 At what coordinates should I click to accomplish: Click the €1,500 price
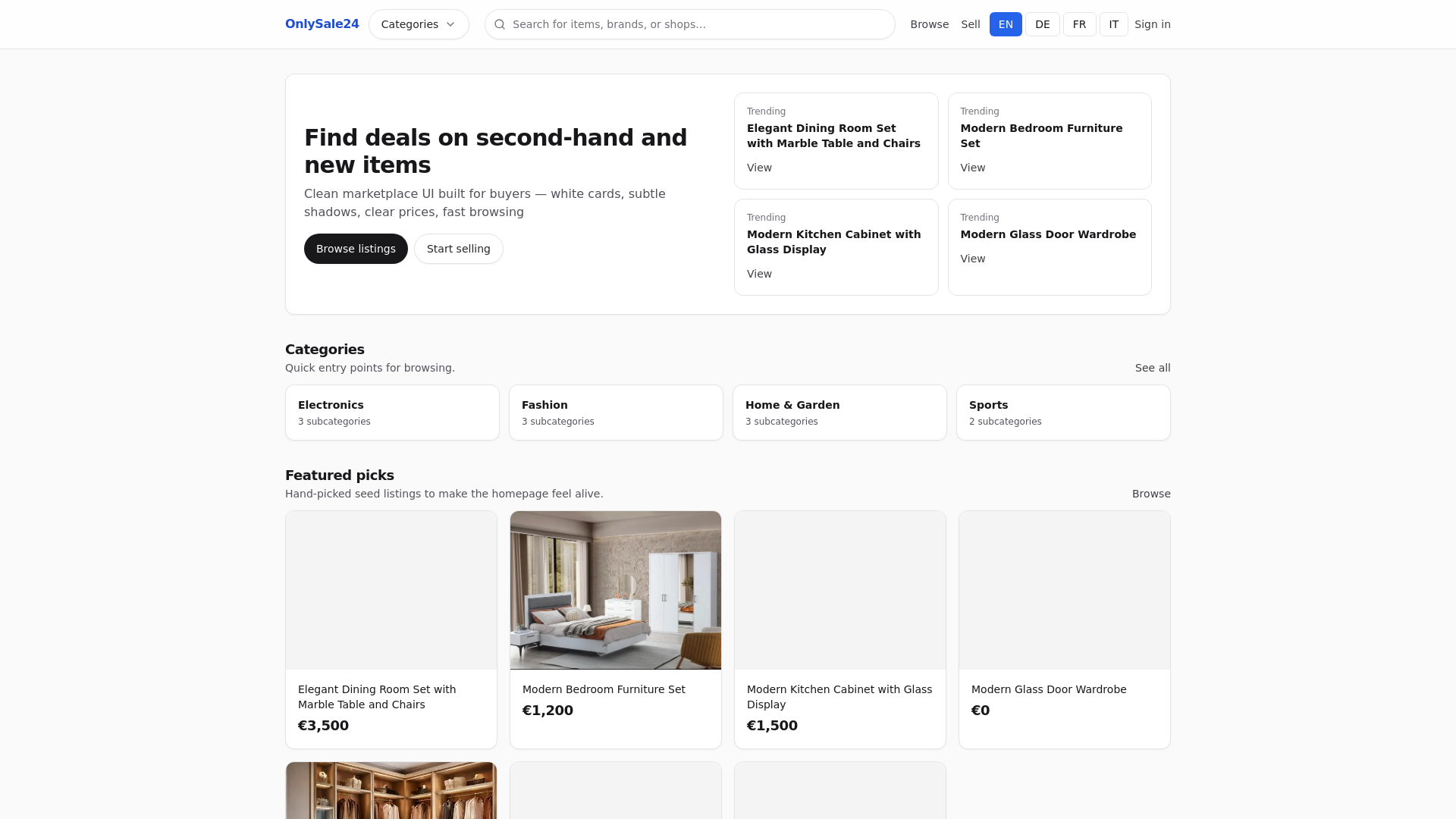click(772, 726)
